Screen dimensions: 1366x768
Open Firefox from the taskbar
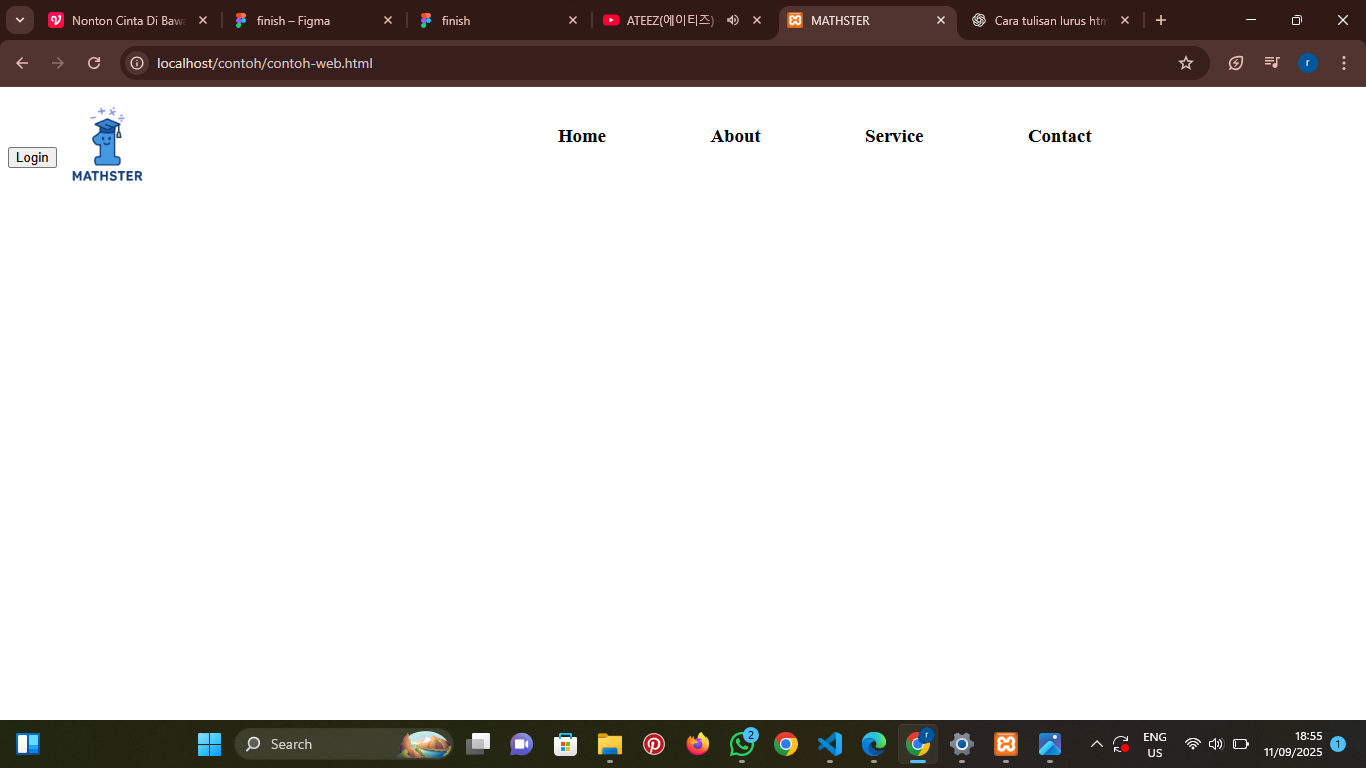(698, 744)
